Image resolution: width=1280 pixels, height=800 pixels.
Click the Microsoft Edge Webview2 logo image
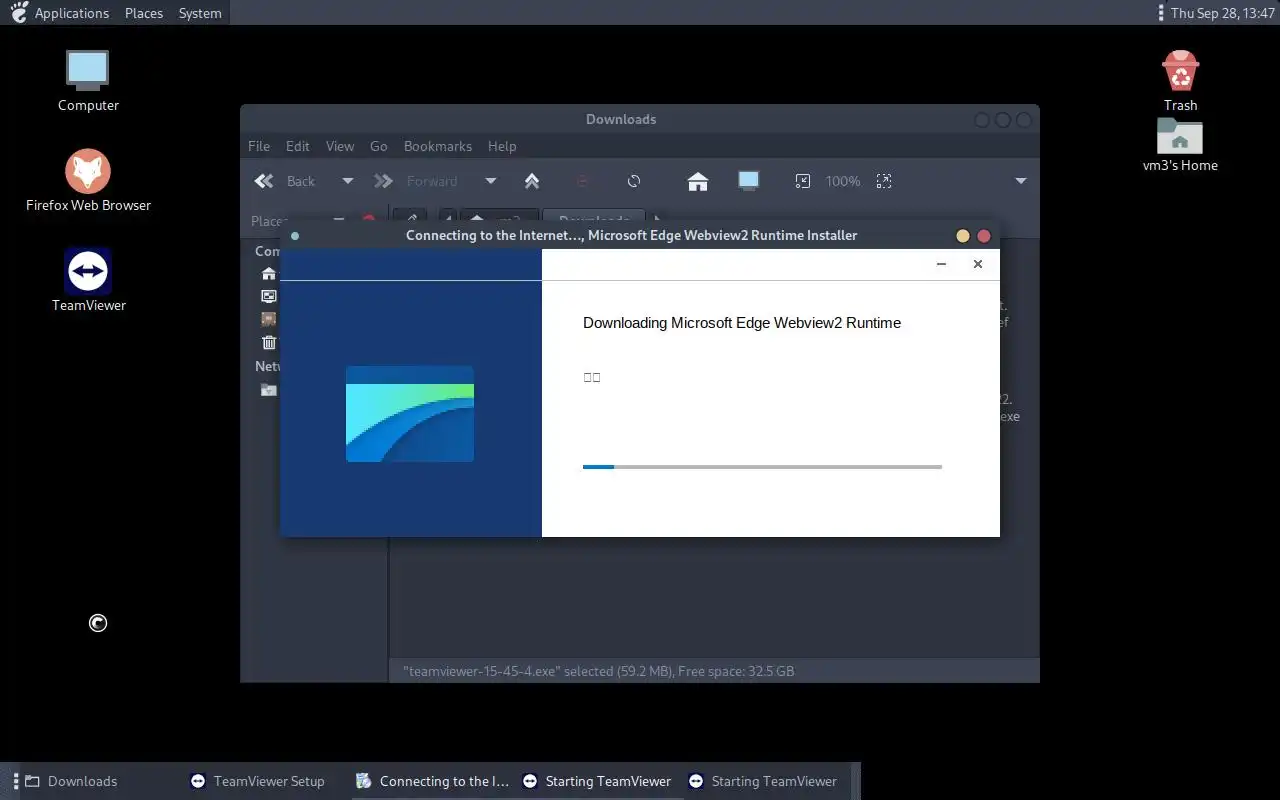(x=410, y=414)
